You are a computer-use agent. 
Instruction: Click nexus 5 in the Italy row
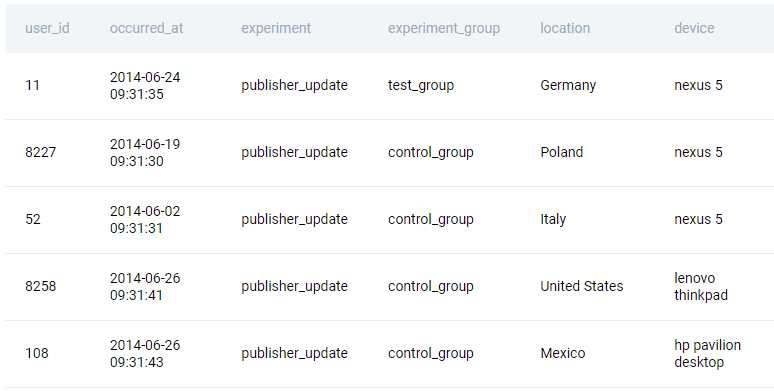[x=698, y=219]
